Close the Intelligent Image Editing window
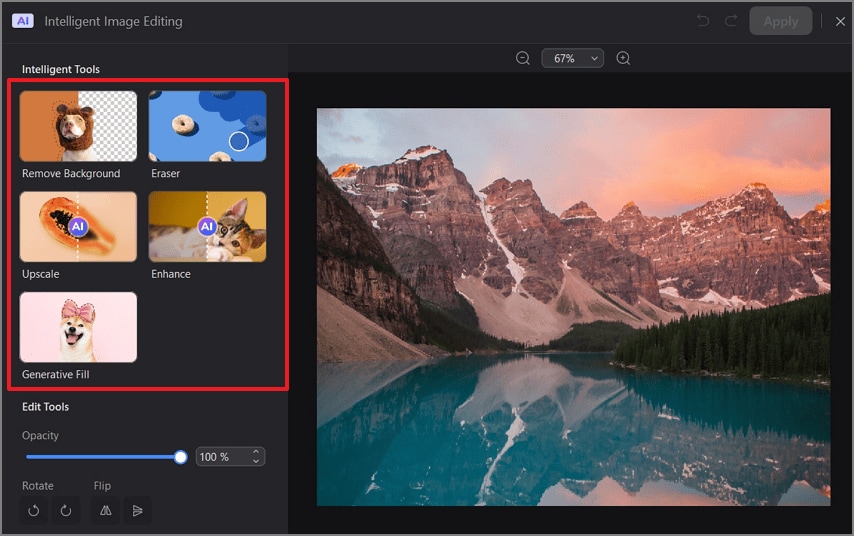Screen dimensions: 854x536 tap(840, 21)
